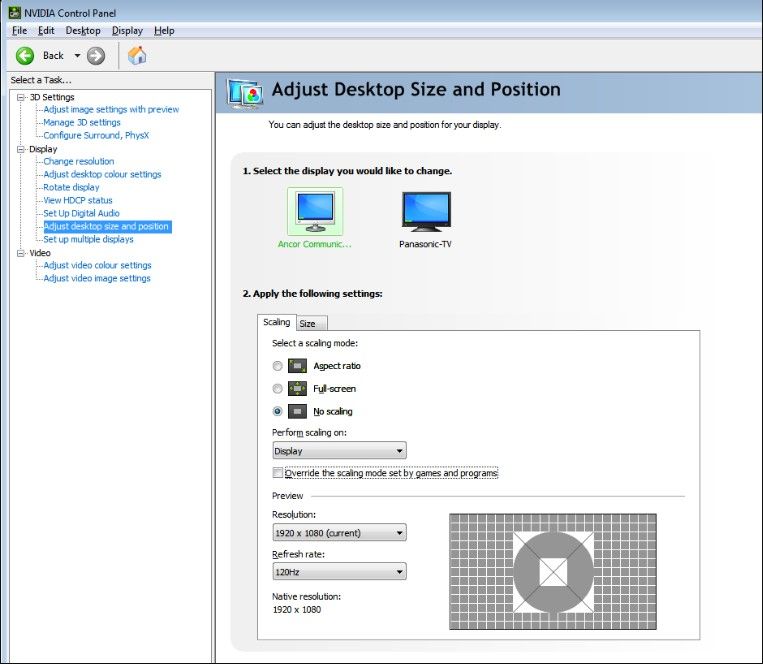The image size is (763, 664).
Task: Select the Aspect ratio radio button
Action: 277,366
